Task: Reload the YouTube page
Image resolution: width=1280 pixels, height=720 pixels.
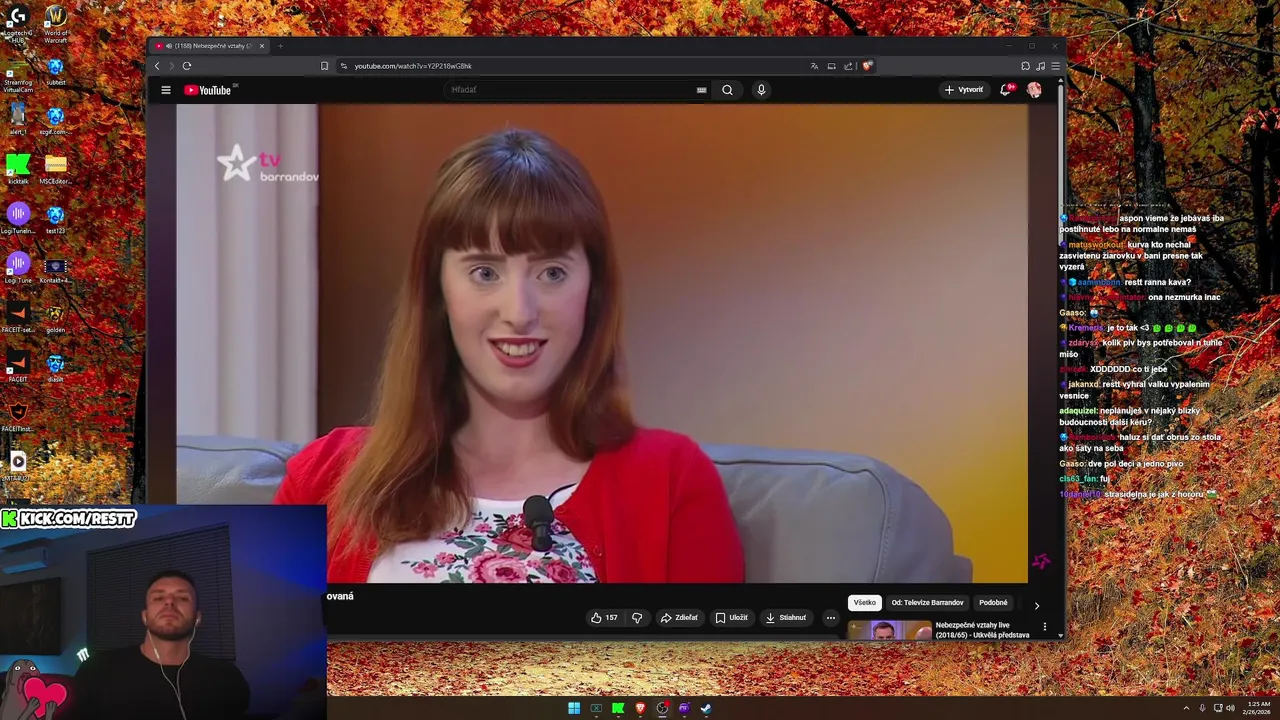Action: (x=187, y=66)
